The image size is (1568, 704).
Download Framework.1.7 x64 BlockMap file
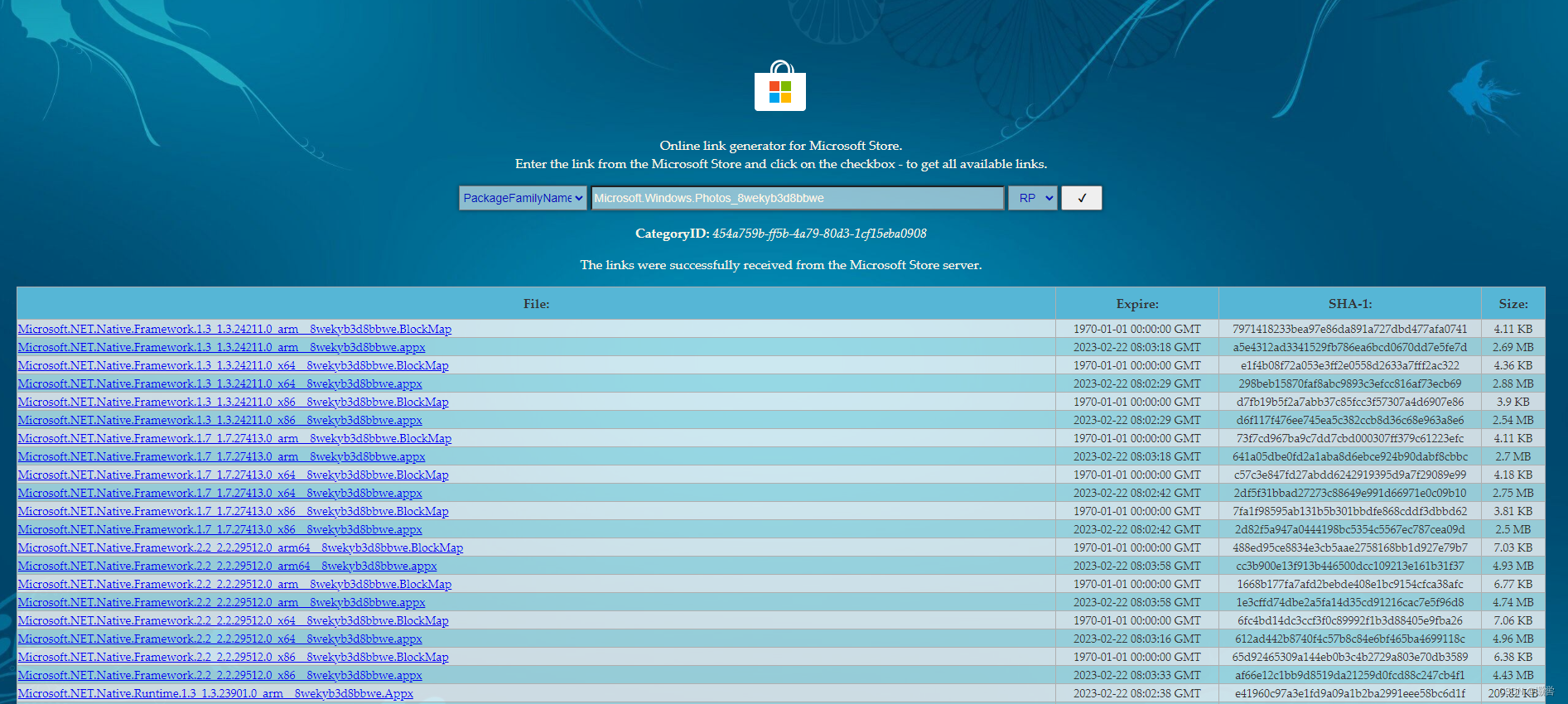coord(233,475)
